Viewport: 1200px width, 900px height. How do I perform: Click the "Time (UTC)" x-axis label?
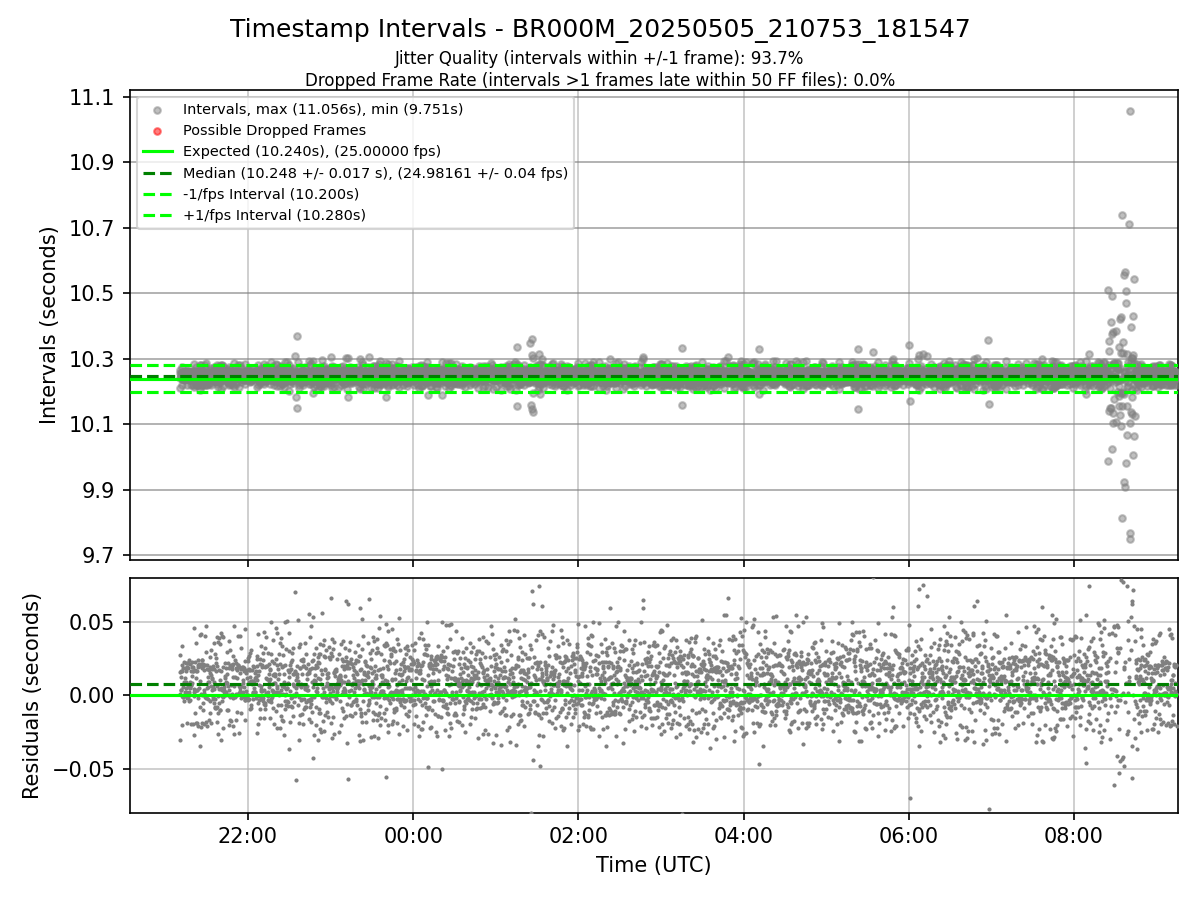point(653,865)
